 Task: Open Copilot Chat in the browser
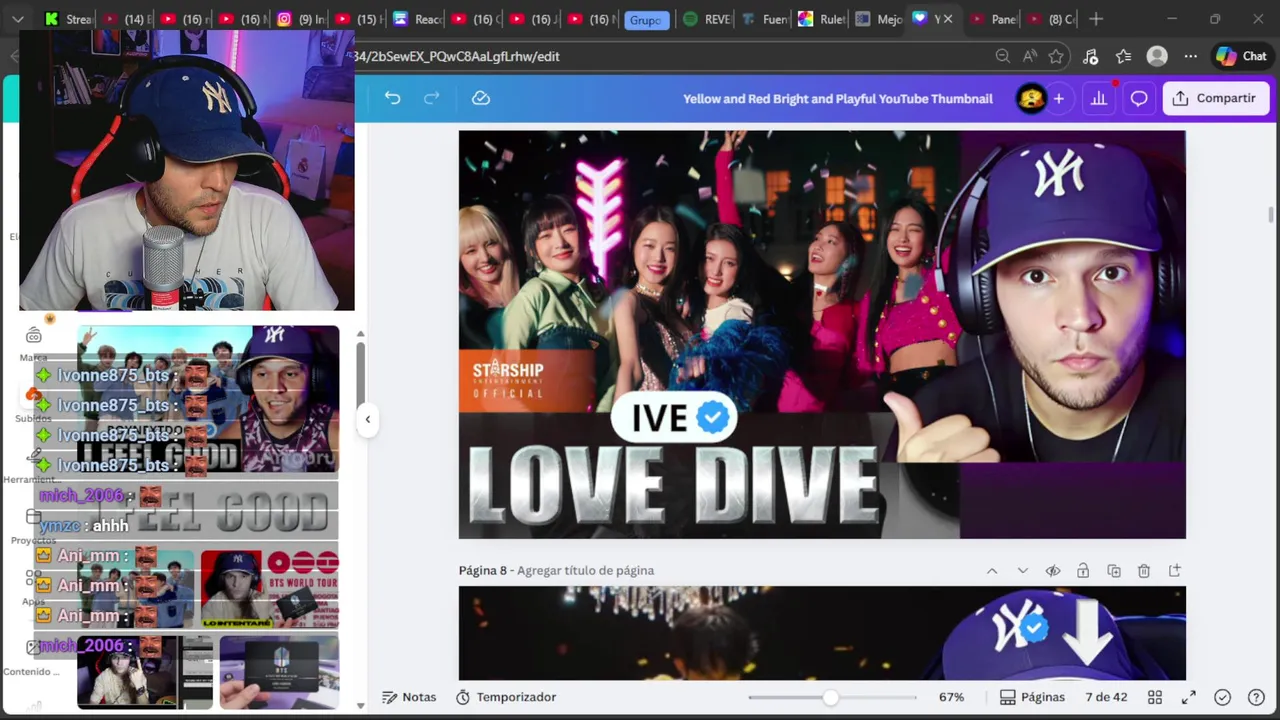tap(1241, 57)
